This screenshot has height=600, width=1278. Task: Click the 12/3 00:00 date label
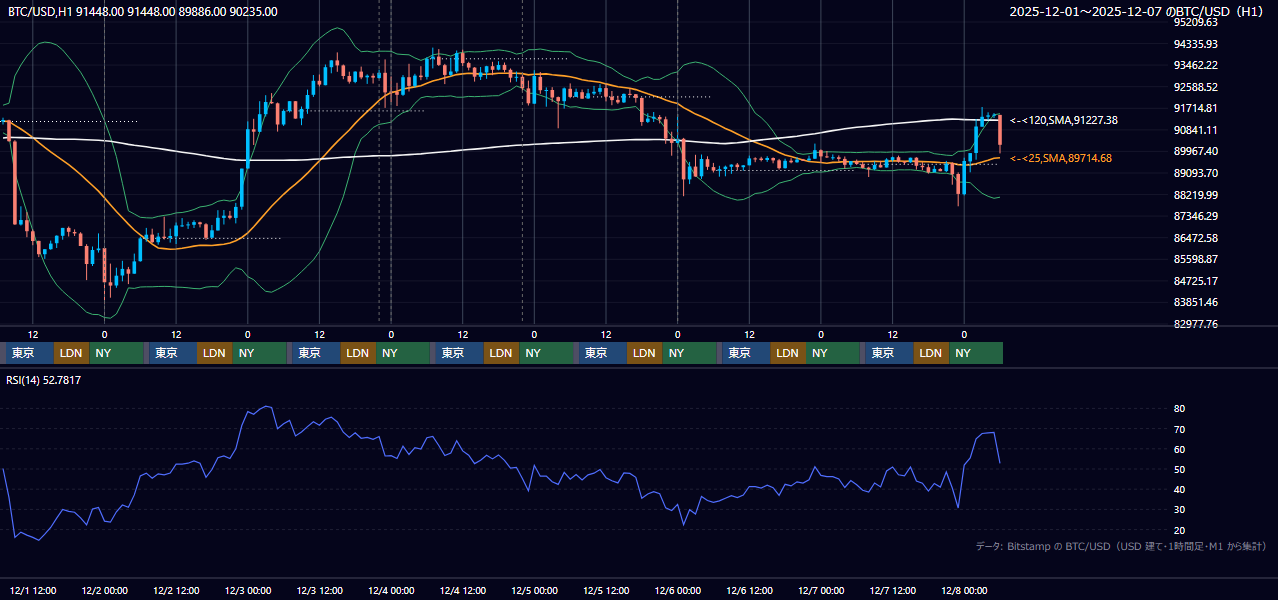point(248,591)
